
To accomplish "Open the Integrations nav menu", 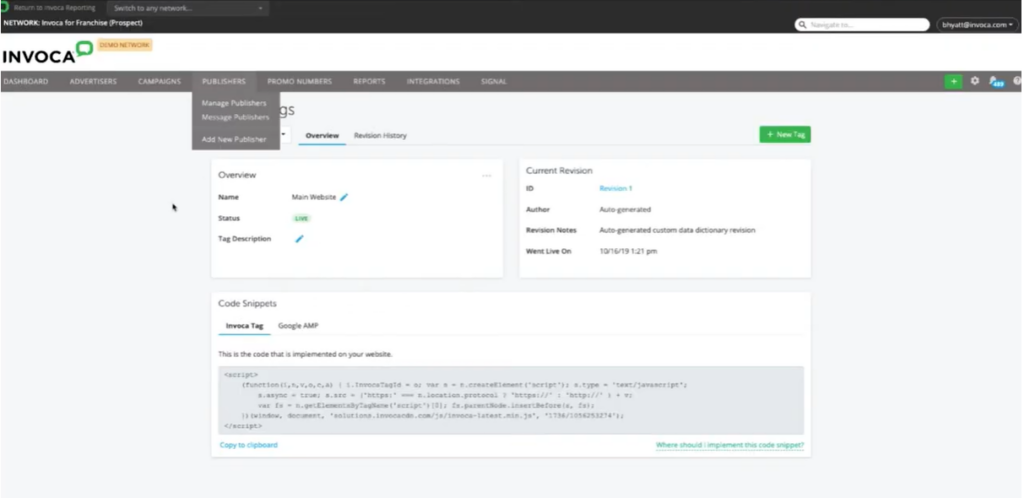I will coord(433,82).
